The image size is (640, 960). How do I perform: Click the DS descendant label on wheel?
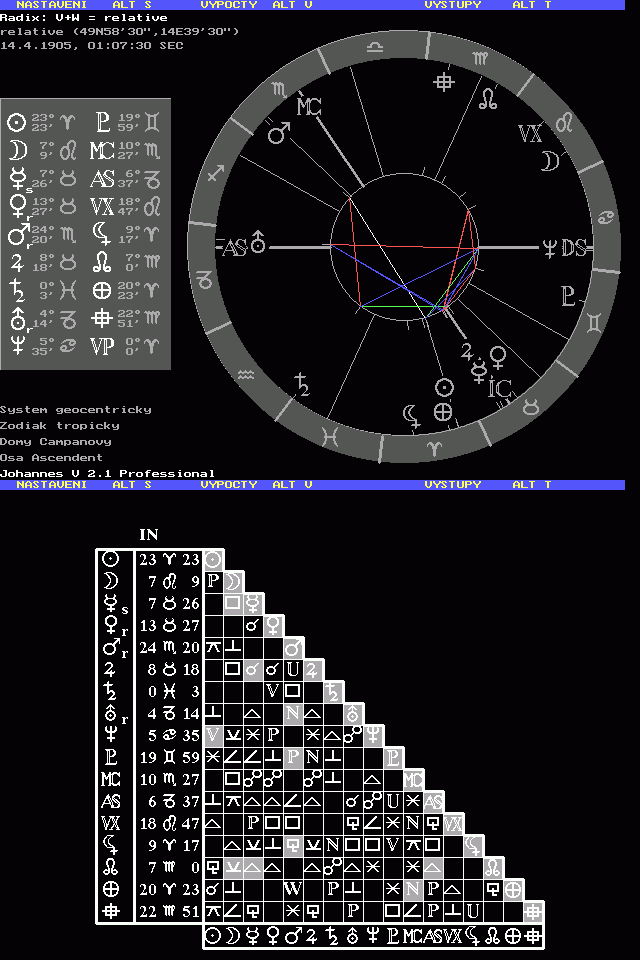pos(574,247)
